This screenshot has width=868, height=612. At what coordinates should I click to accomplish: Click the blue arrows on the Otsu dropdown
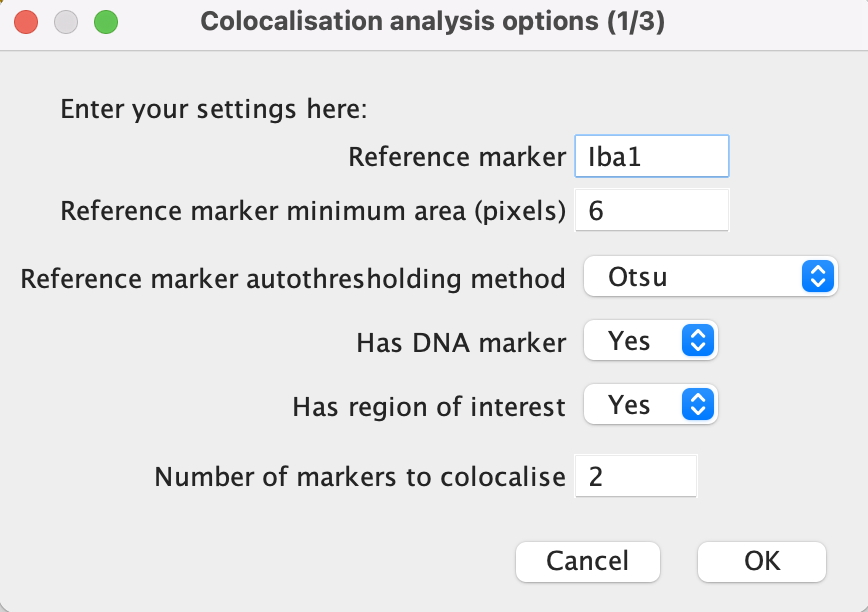tap(818, 276)
